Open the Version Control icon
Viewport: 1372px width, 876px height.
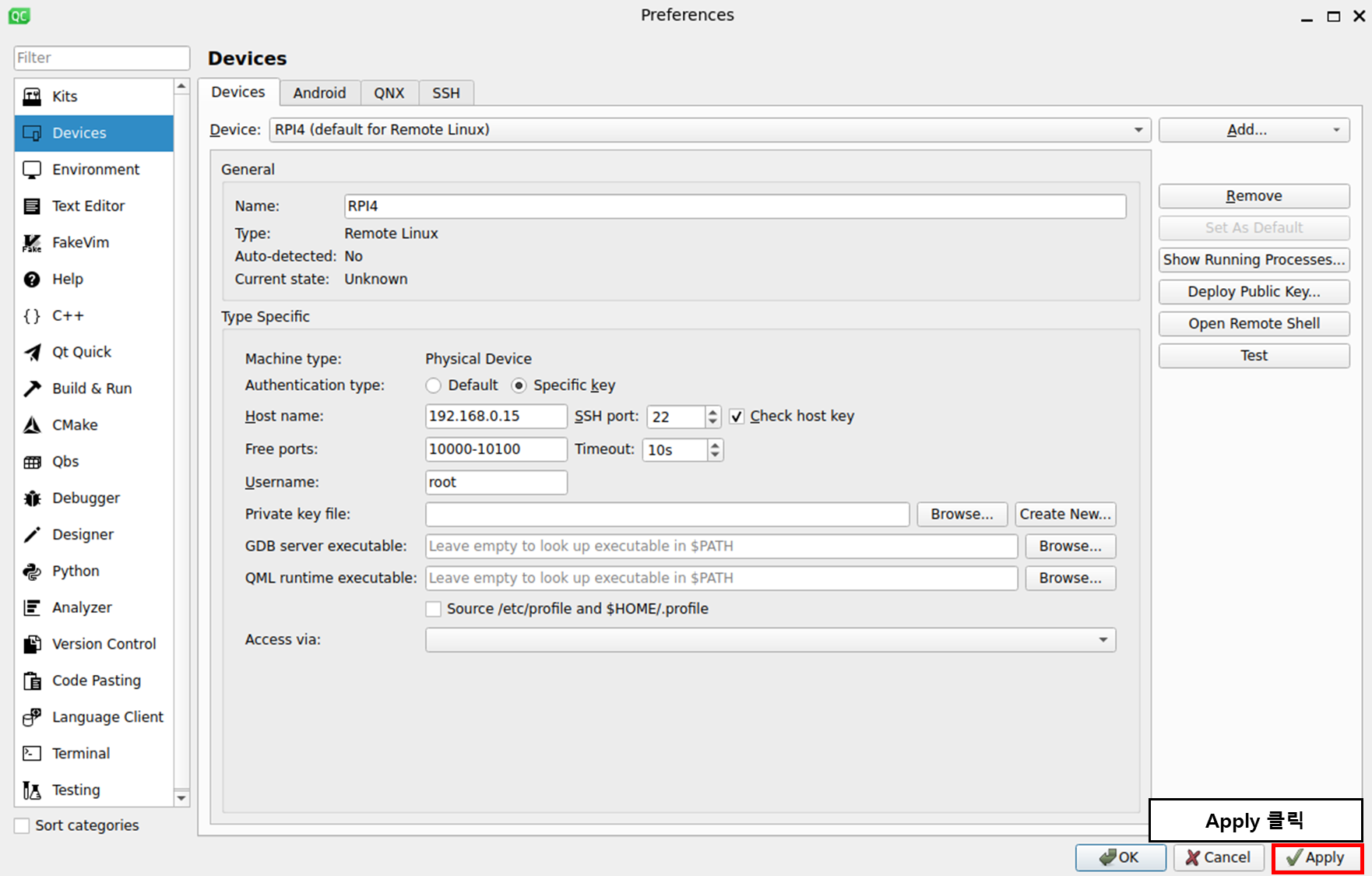pyautogui.click(x=32, y=645)
